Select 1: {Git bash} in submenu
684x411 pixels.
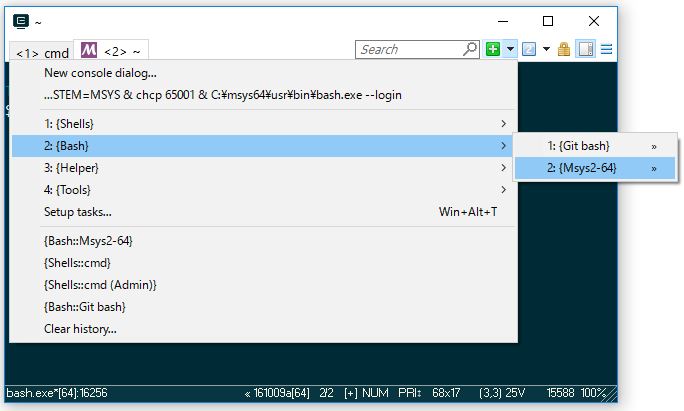pyautogui.click(x=595, y=146)
